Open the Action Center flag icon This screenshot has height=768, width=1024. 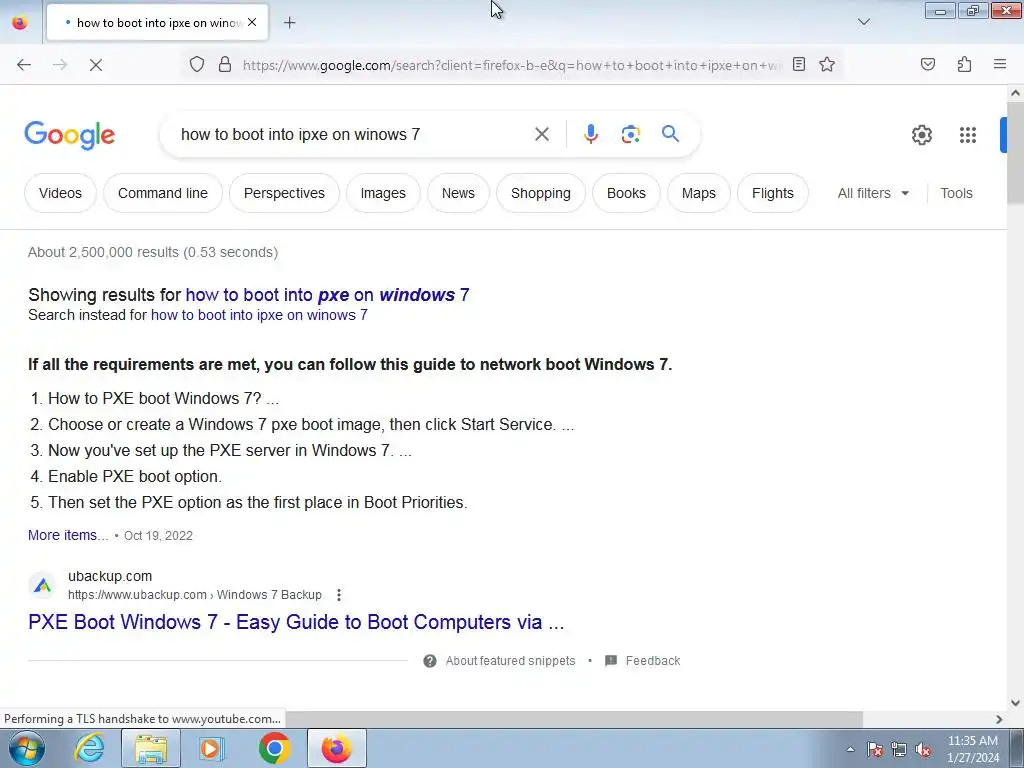point(875,749)
